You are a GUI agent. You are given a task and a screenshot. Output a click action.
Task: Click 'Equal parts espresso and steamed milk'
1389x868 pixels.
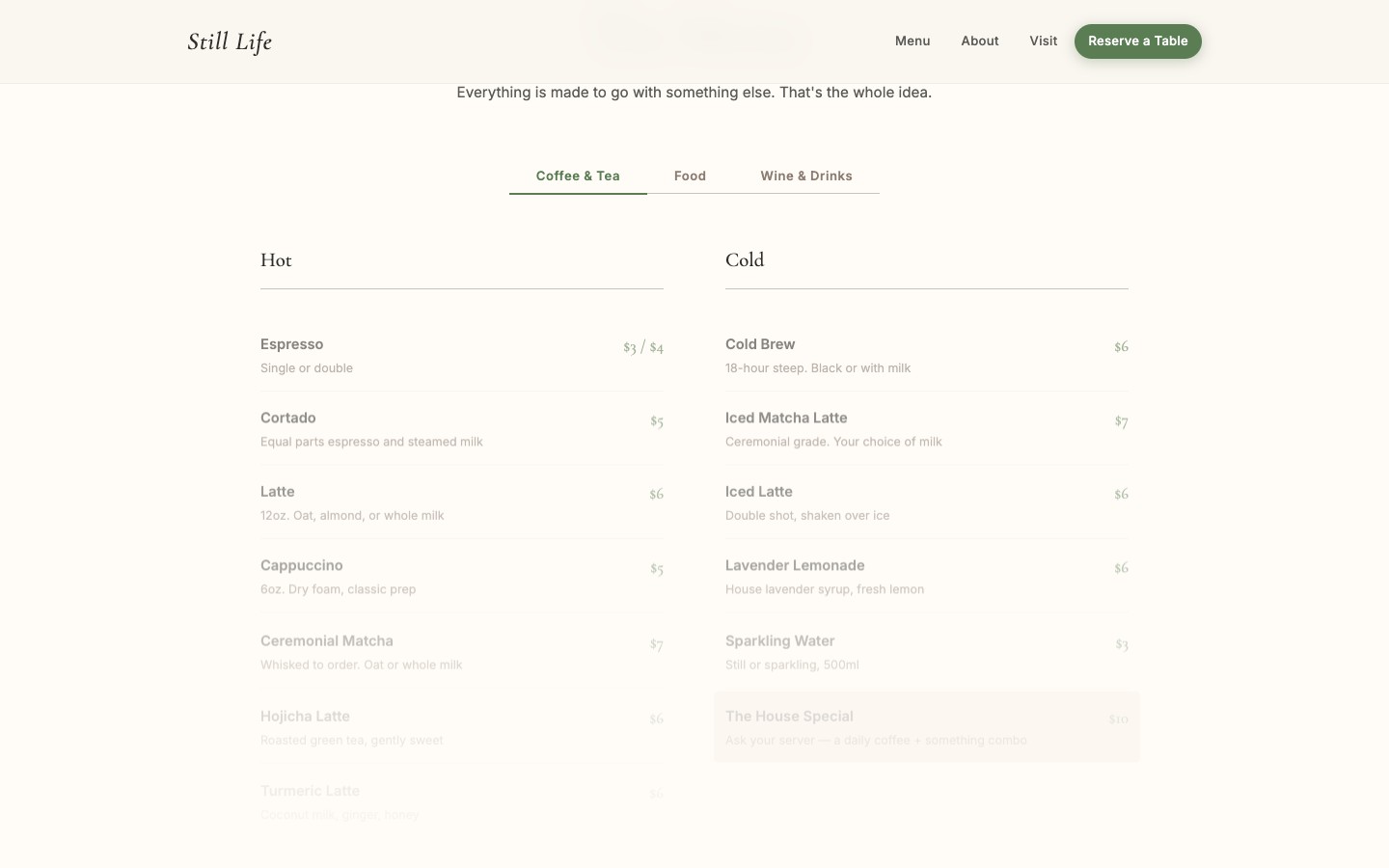coord(371,442)
